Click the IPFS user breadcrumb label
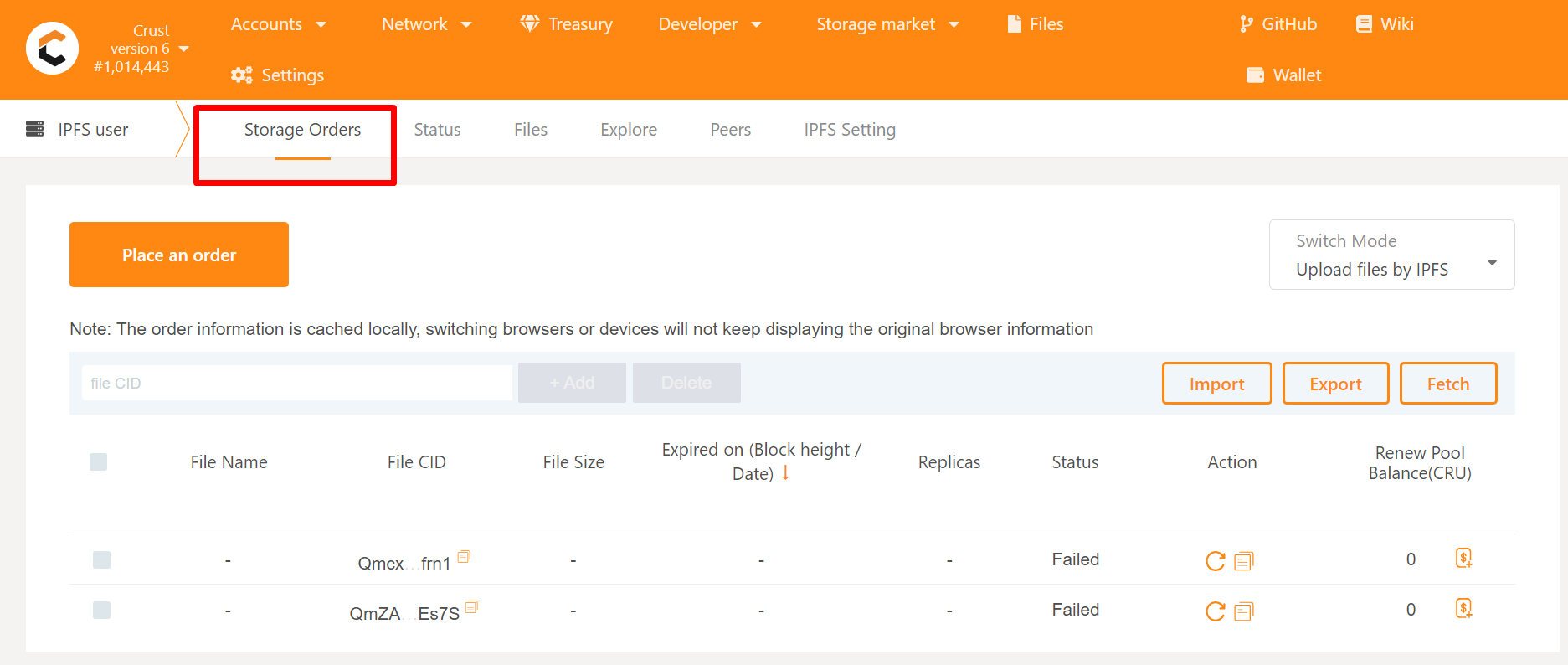 [93, 129]
